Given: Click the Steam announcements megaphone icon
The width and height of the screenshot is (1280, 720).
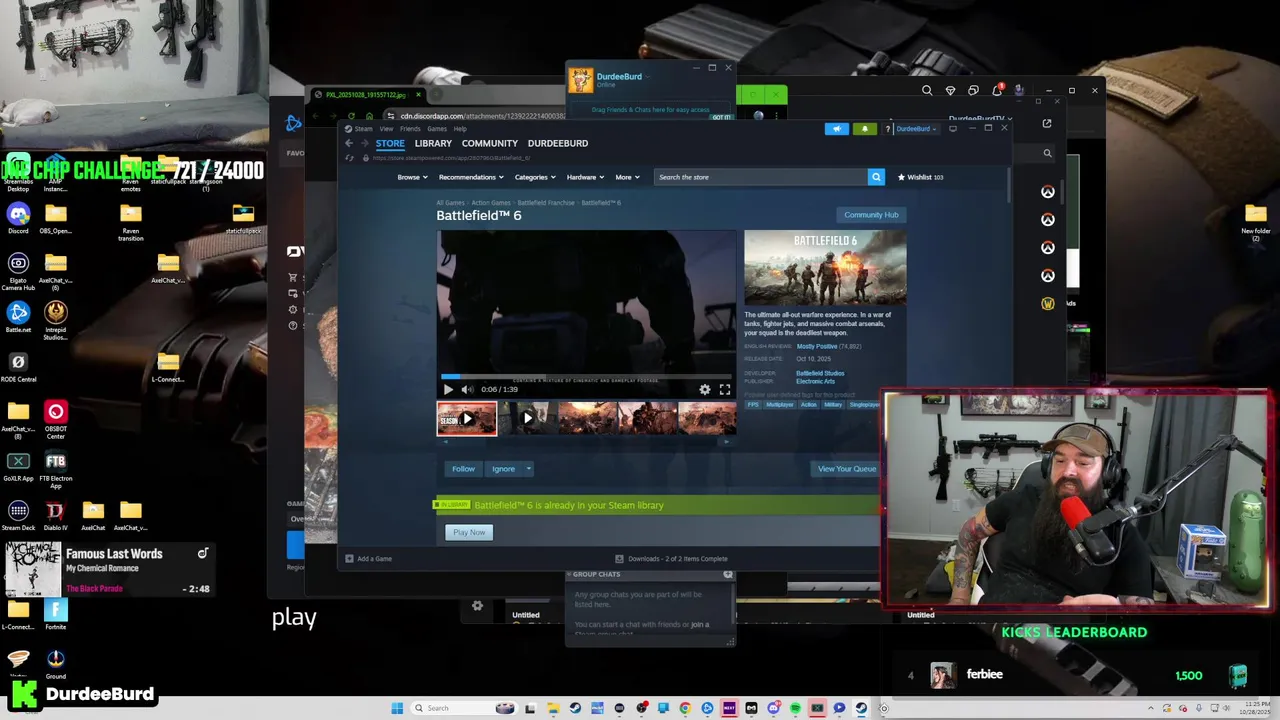Looking at the screenshot, I should [x=836, y=128].
